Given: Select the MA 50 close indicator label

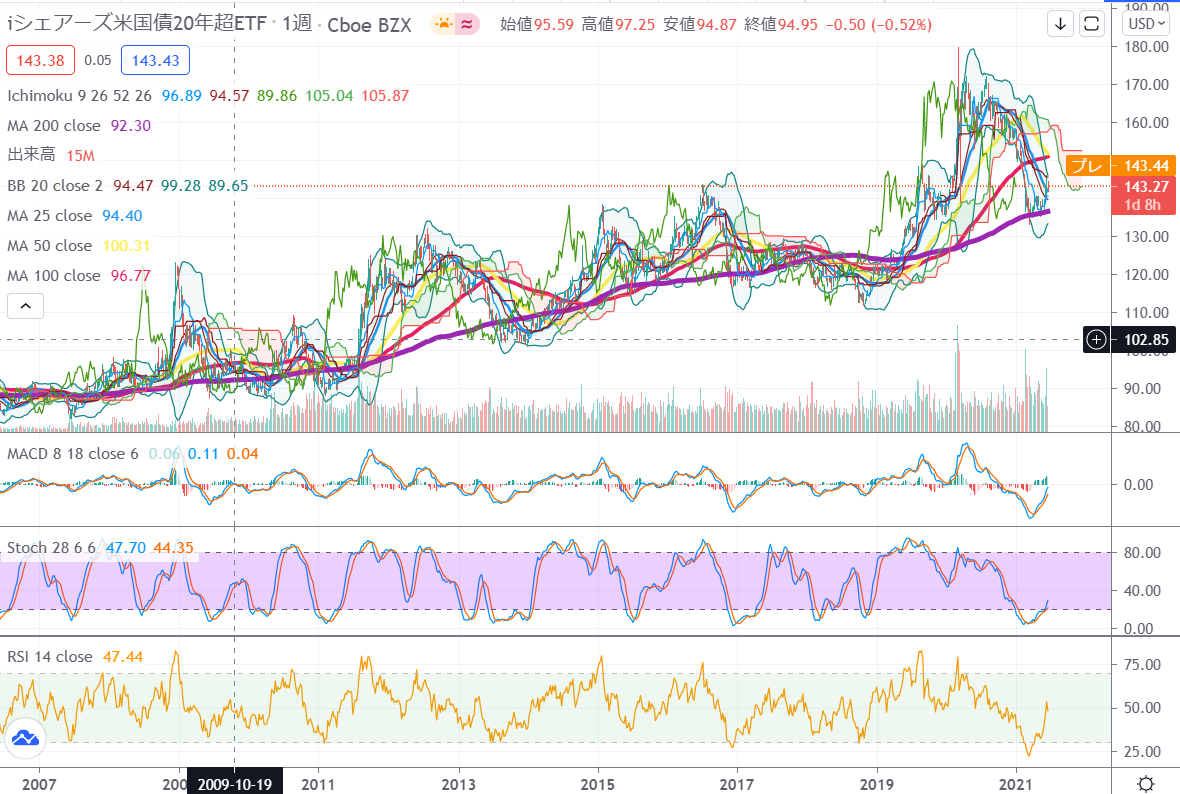Looking at the screenshot, I should (x=50, y=246).
